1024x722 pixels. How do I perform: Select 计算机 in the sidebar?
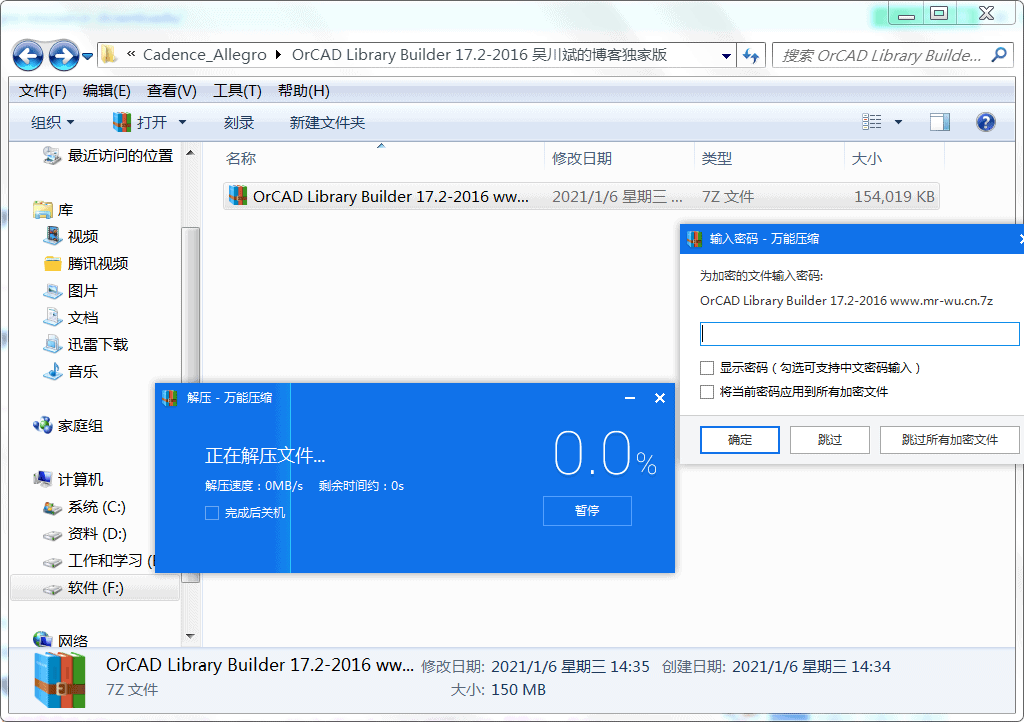pos(69,480)
